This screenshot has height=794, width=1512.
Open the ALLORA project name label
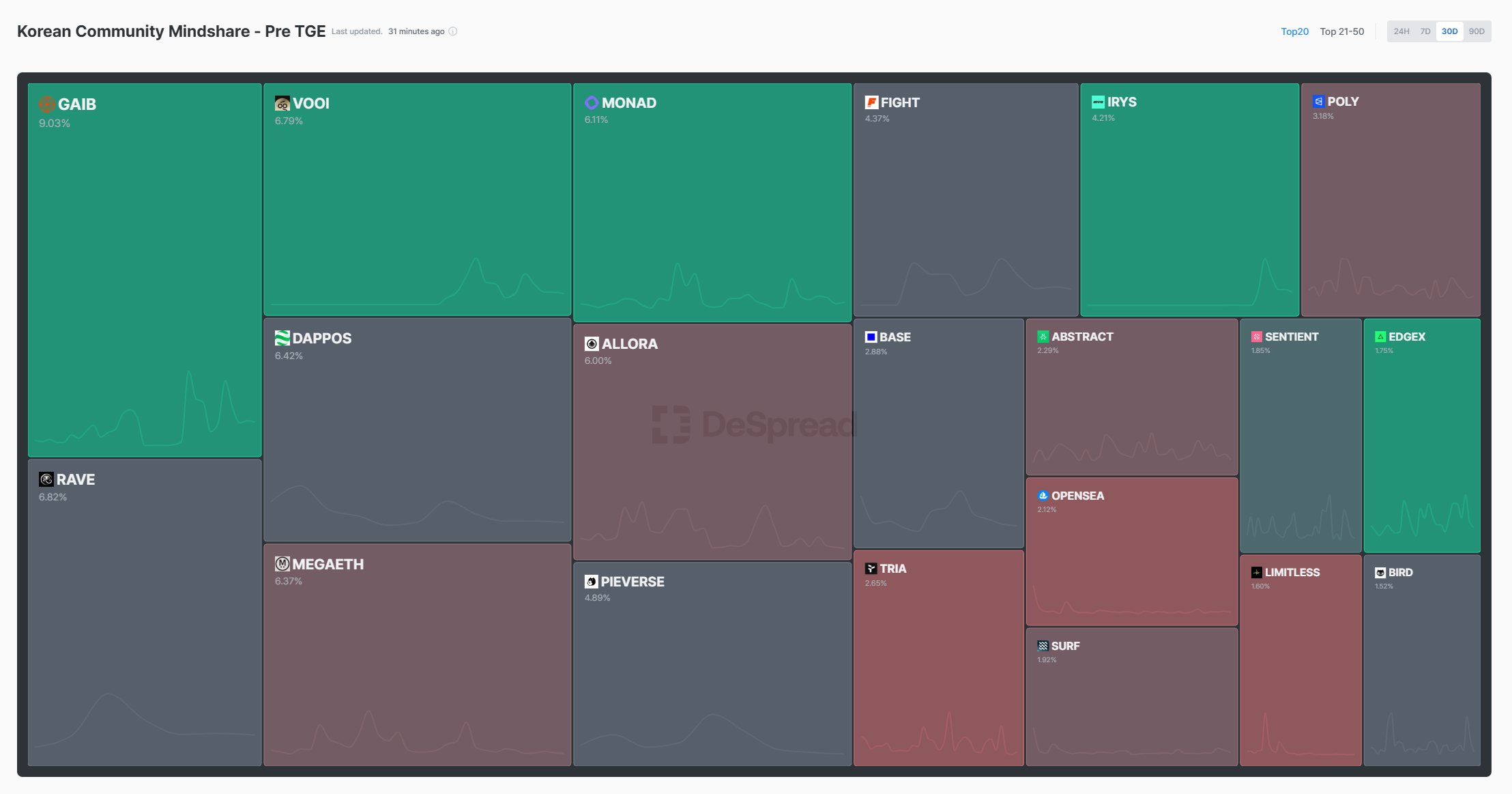pyautogui.click(x=629, y=344)
